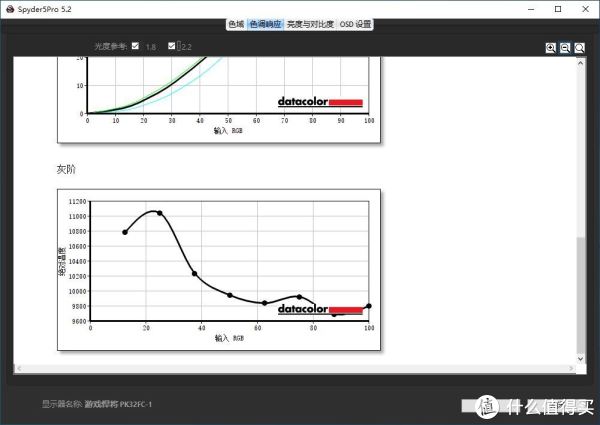Screen dimensions: 600x425
Task: Open the 亮度与对比度 tab
Action: click(x=311, y=23)
